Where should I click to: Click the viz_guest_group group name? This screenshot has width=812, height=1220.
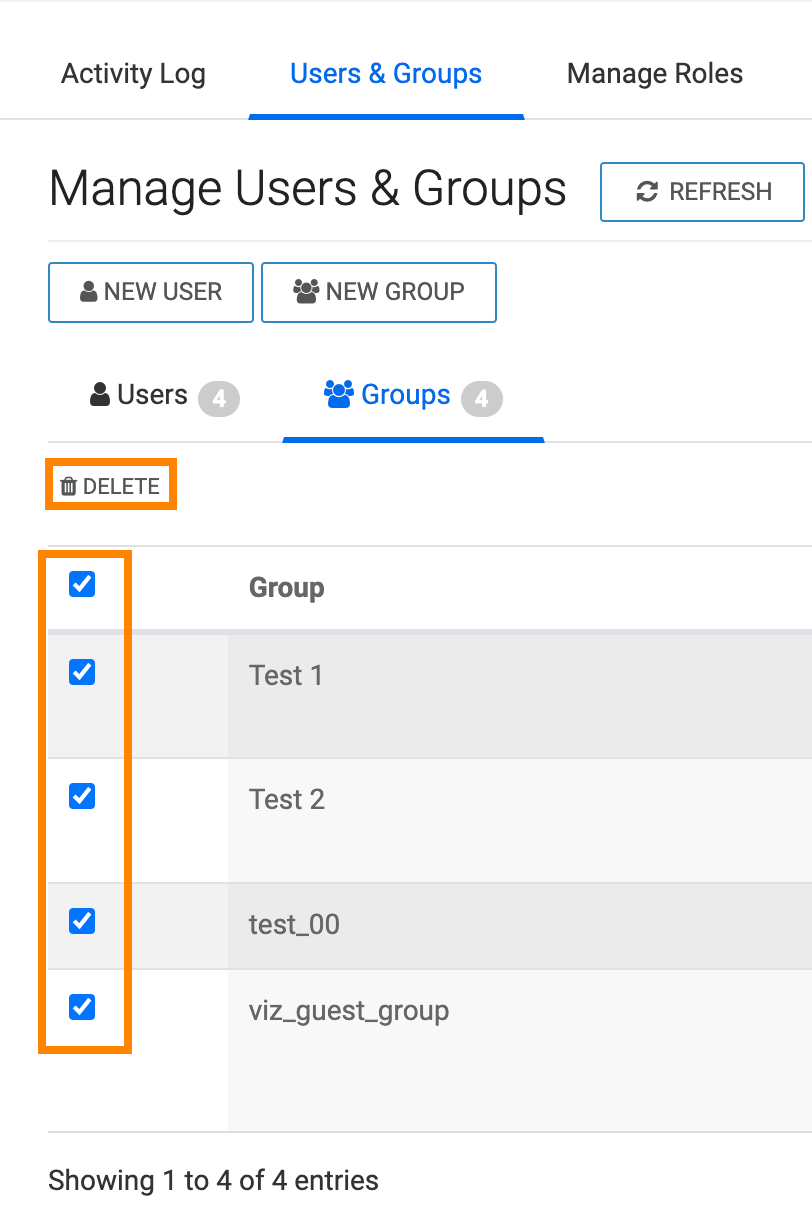tap(349, 1011)
